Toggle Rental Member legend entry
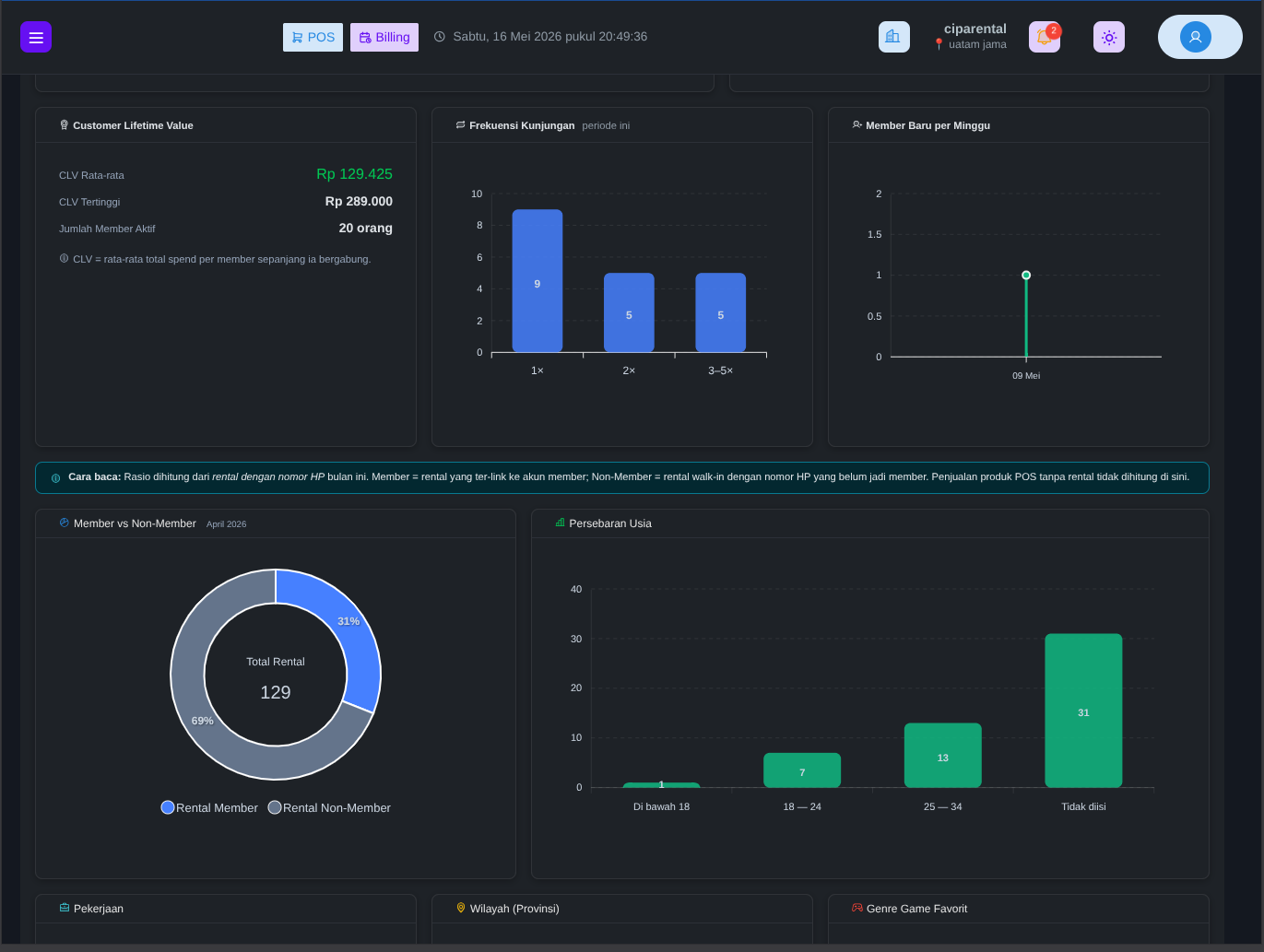 point(209,807)
